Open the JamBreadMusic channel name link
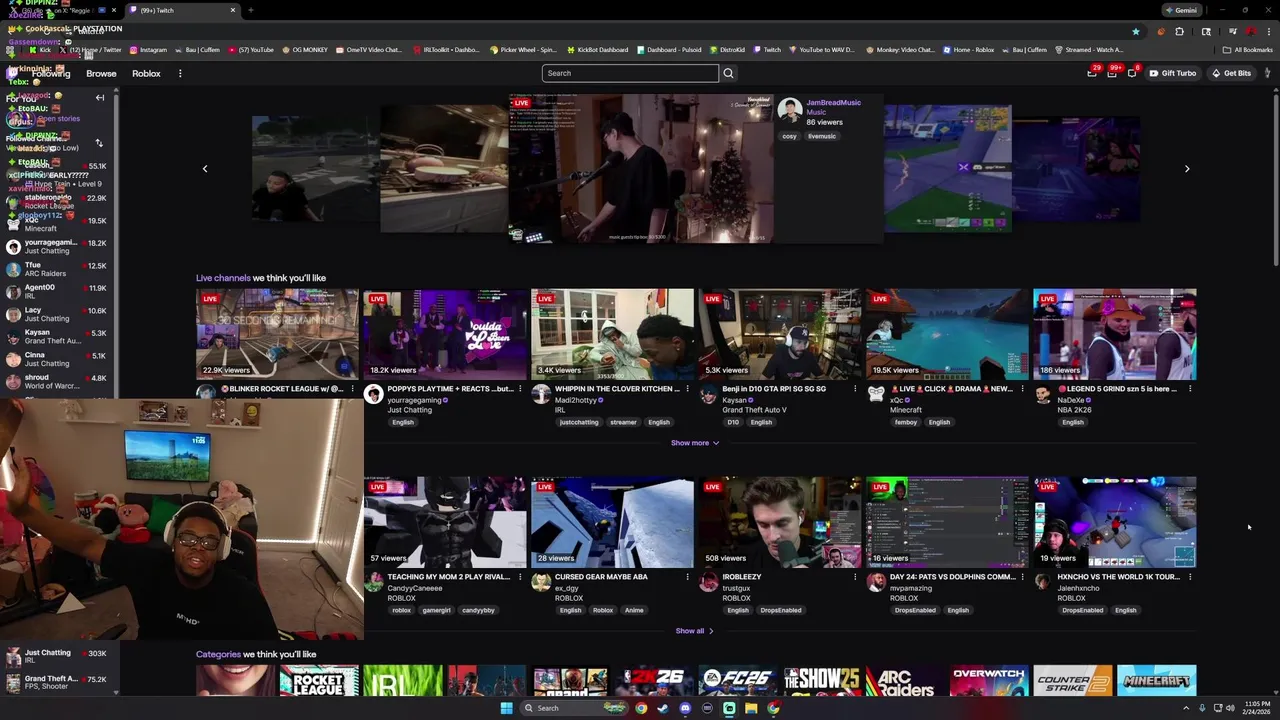The width and height of the screenshot is (1280, 720). [x=833, y=102]
